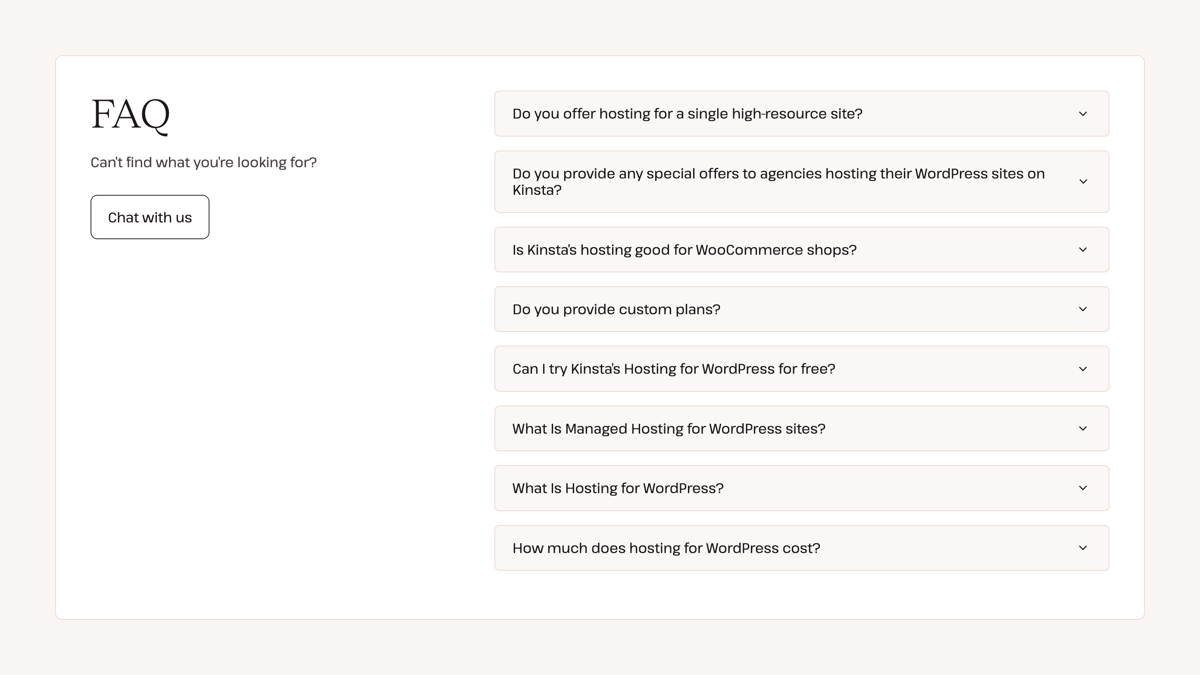Expand the chevron on the single high-resource site question
Viewport: 1200px width, 675px height.
click(1082, 113)
